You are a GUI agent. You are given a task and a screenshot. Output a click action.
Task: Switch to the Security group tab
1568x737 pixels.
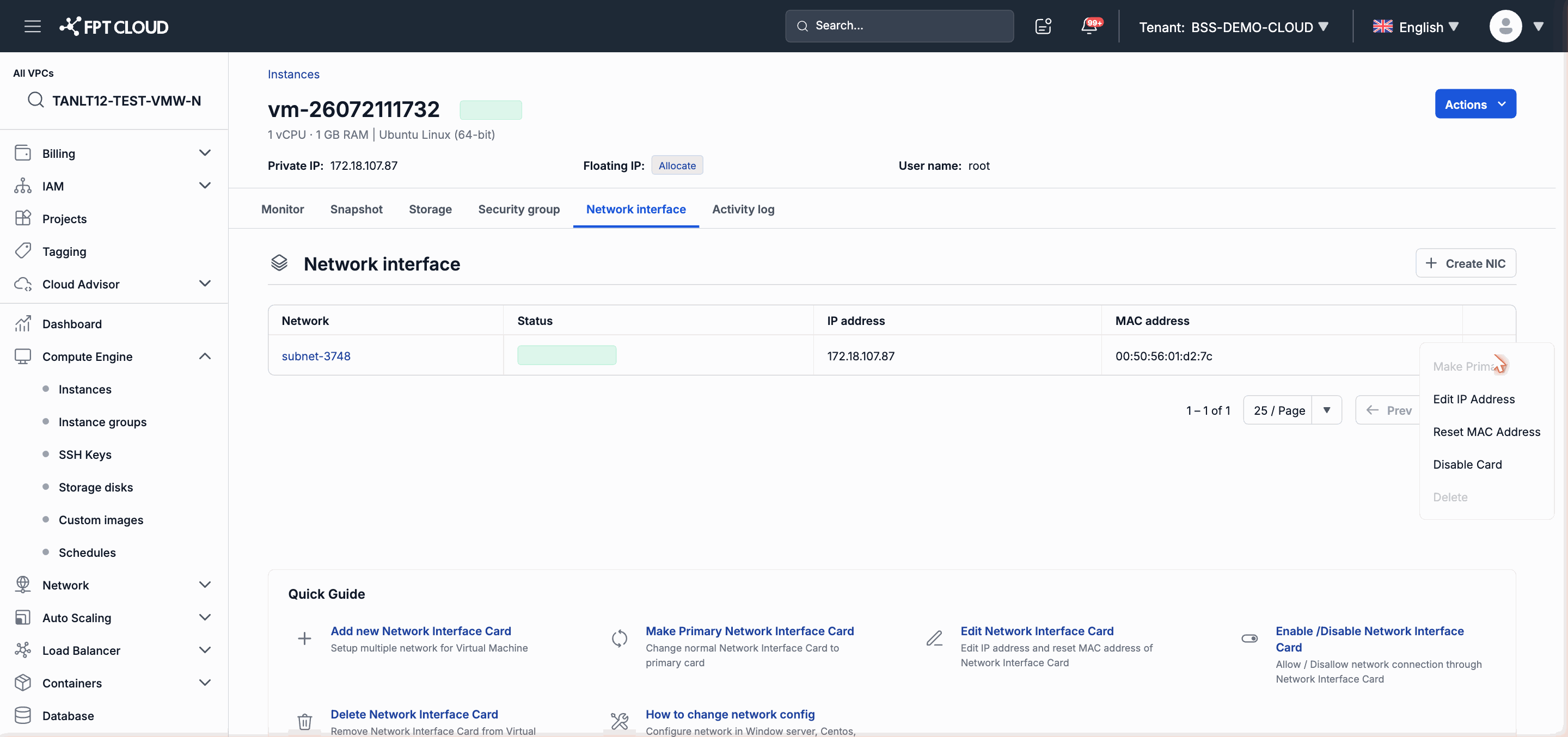519,209
